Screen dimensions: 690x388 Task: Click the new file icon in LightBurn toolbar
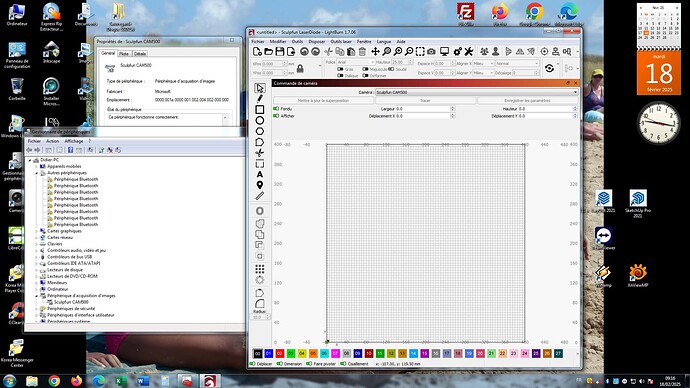tap(257, 51)
